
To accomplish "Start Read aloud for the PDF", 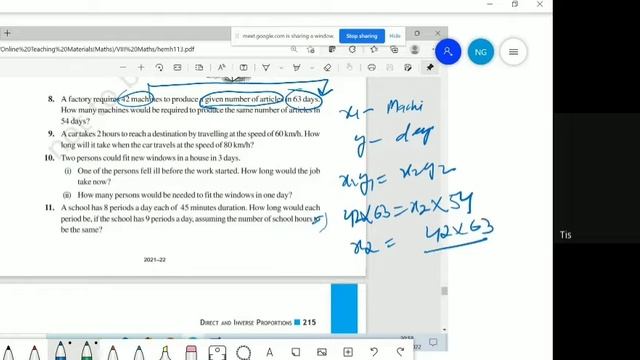I will coord(222,67).
